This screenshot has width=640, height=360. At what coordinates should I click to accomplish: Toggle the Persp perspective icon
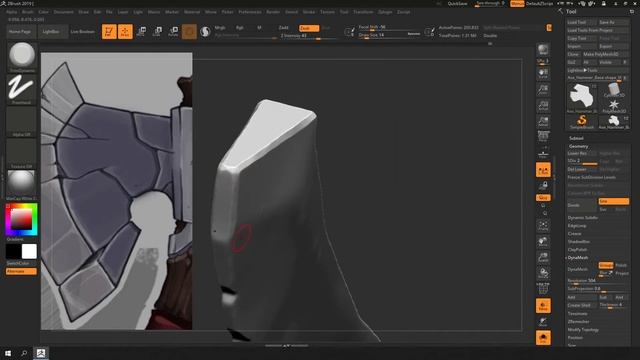click(543, 137)
